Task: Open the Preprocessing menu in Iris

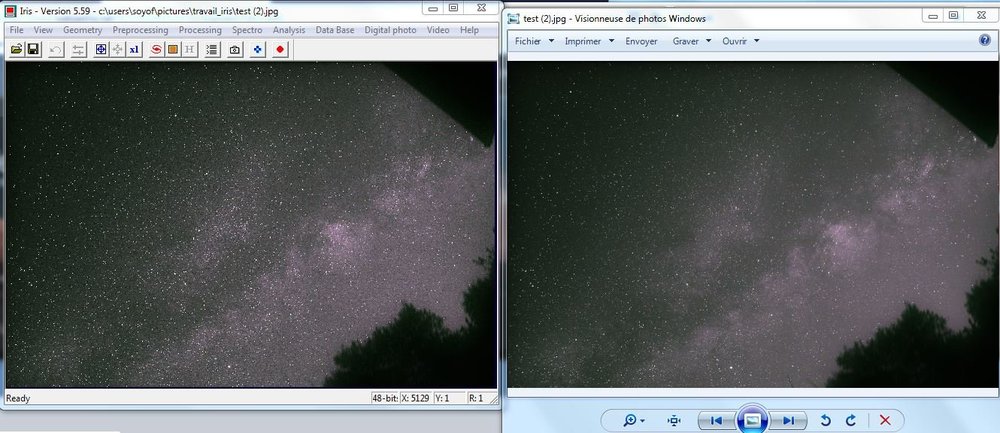Action: [140, 30]
